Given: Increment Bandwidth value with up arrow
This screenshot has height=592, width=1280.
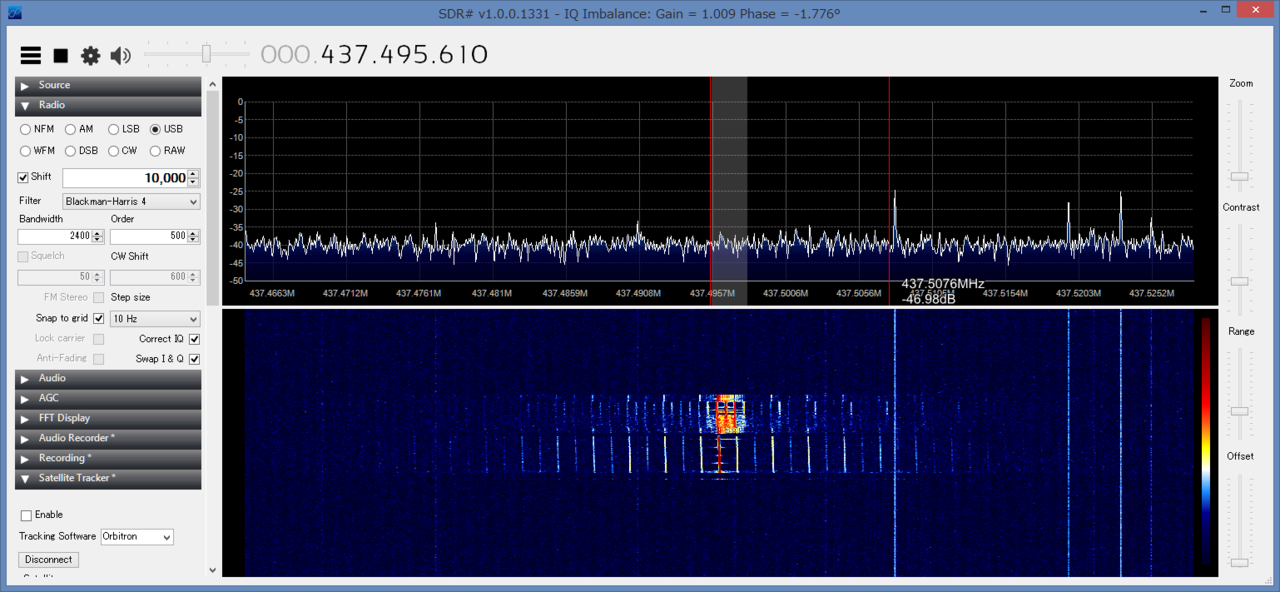Looking at the screenshot, I should pyautogui.click(x=98, y=233).
